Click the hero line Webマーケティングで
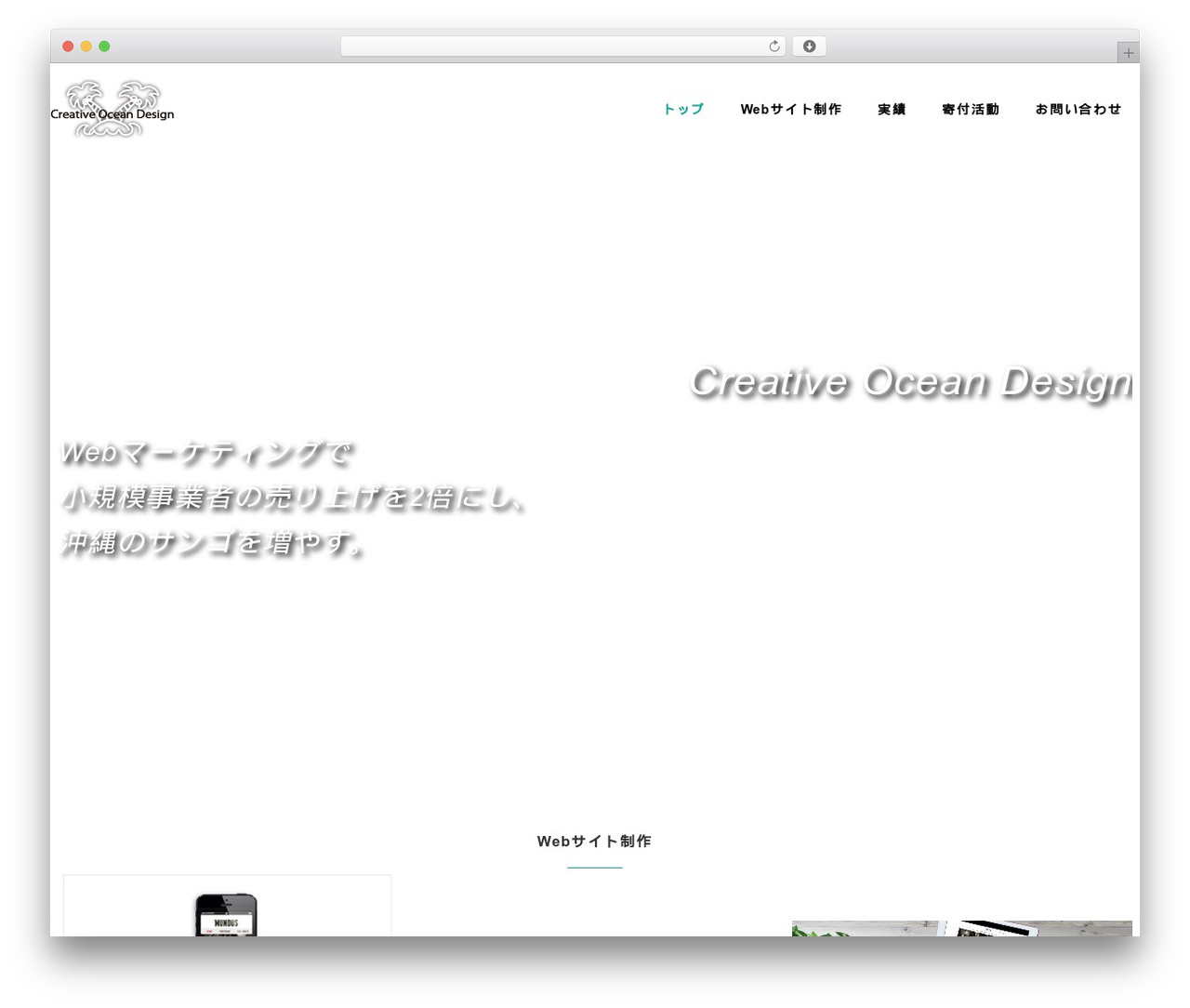 [206, 453]
